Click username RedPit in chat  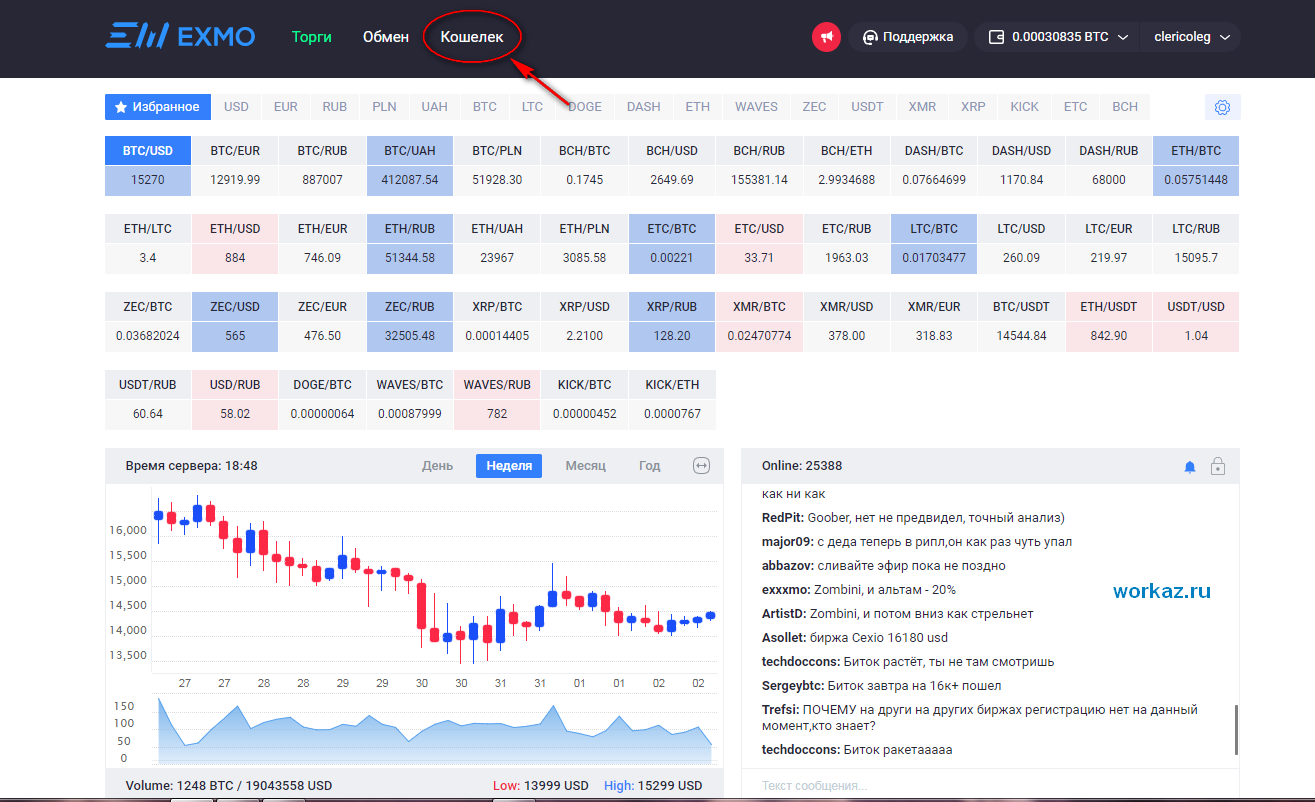pyautogui.click(x=782, y=518)
